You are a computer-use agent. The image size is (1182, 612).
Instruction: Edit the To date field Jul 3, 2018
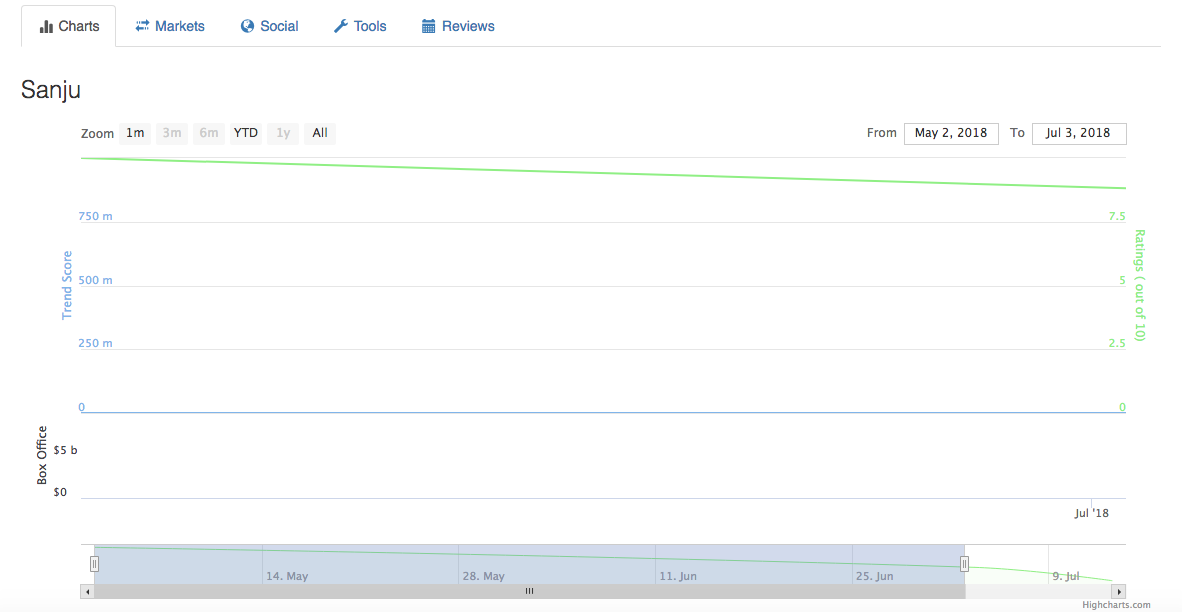point(1079,133)
